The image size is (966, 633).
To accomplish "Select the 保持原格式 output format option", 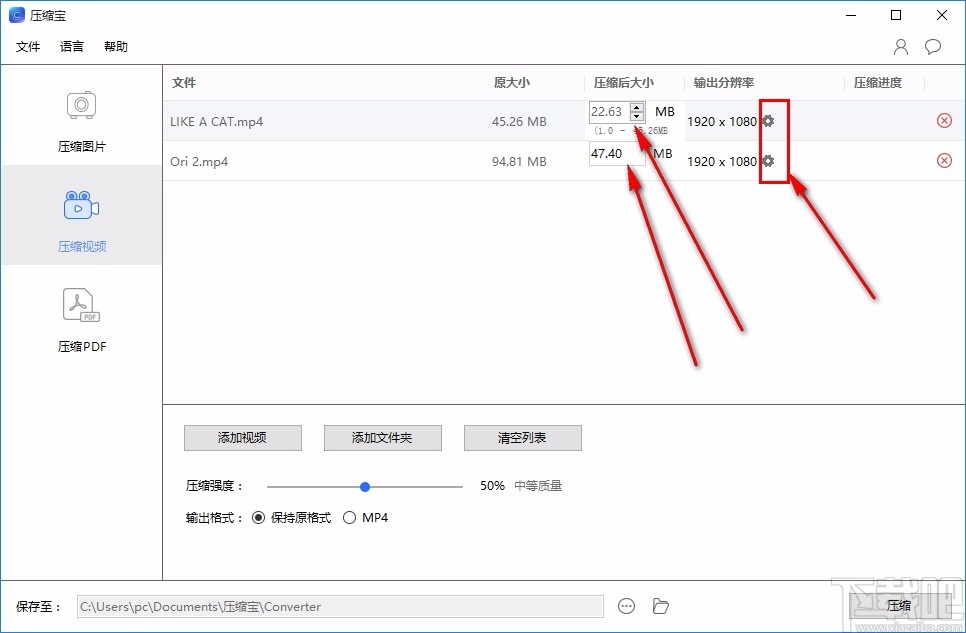I will coord(259,518).
